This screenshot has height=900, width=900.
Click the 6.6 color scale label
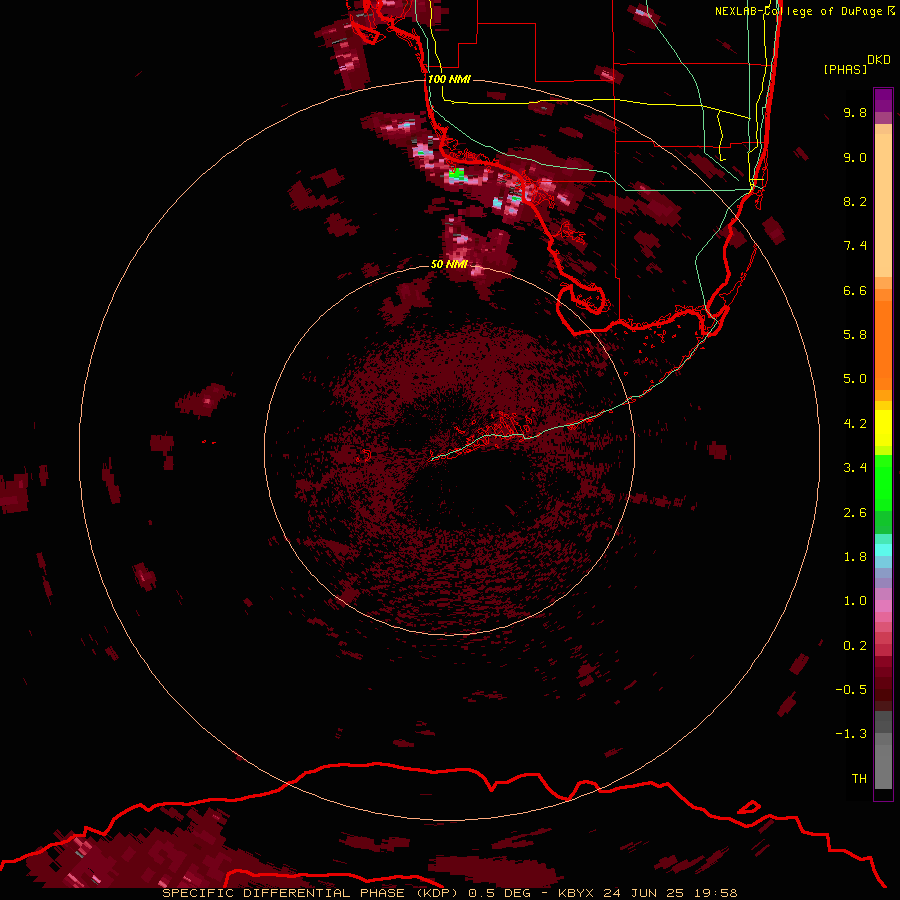(855, 290)
